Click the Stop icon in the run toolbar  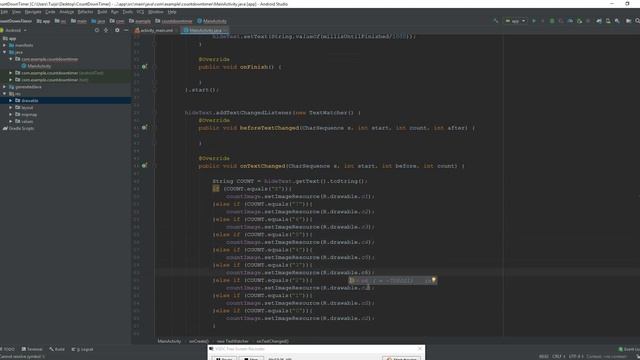pyautogui.click(x=588, y=21)
